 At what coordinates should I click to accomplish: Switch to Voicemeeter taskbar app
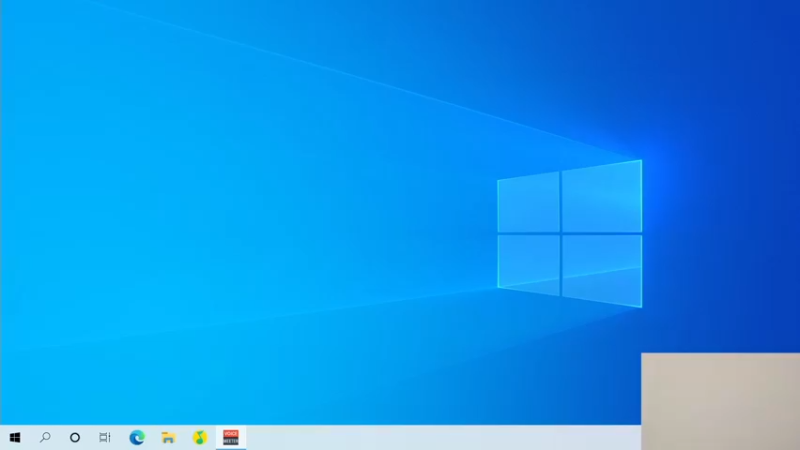tap(231, 437)
